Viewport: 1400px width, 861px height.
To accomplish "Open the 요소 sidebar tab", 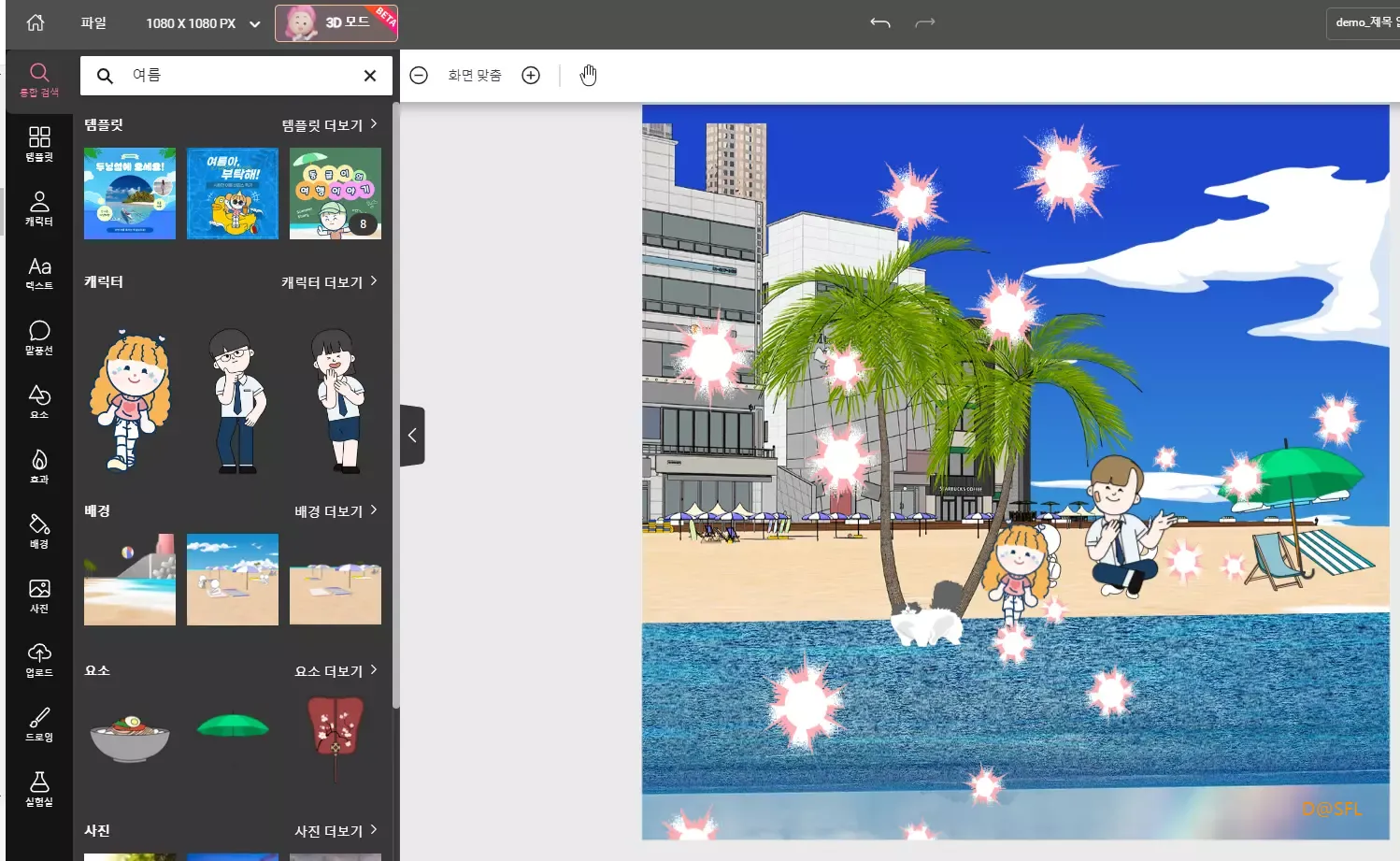I will coord(39,403).
